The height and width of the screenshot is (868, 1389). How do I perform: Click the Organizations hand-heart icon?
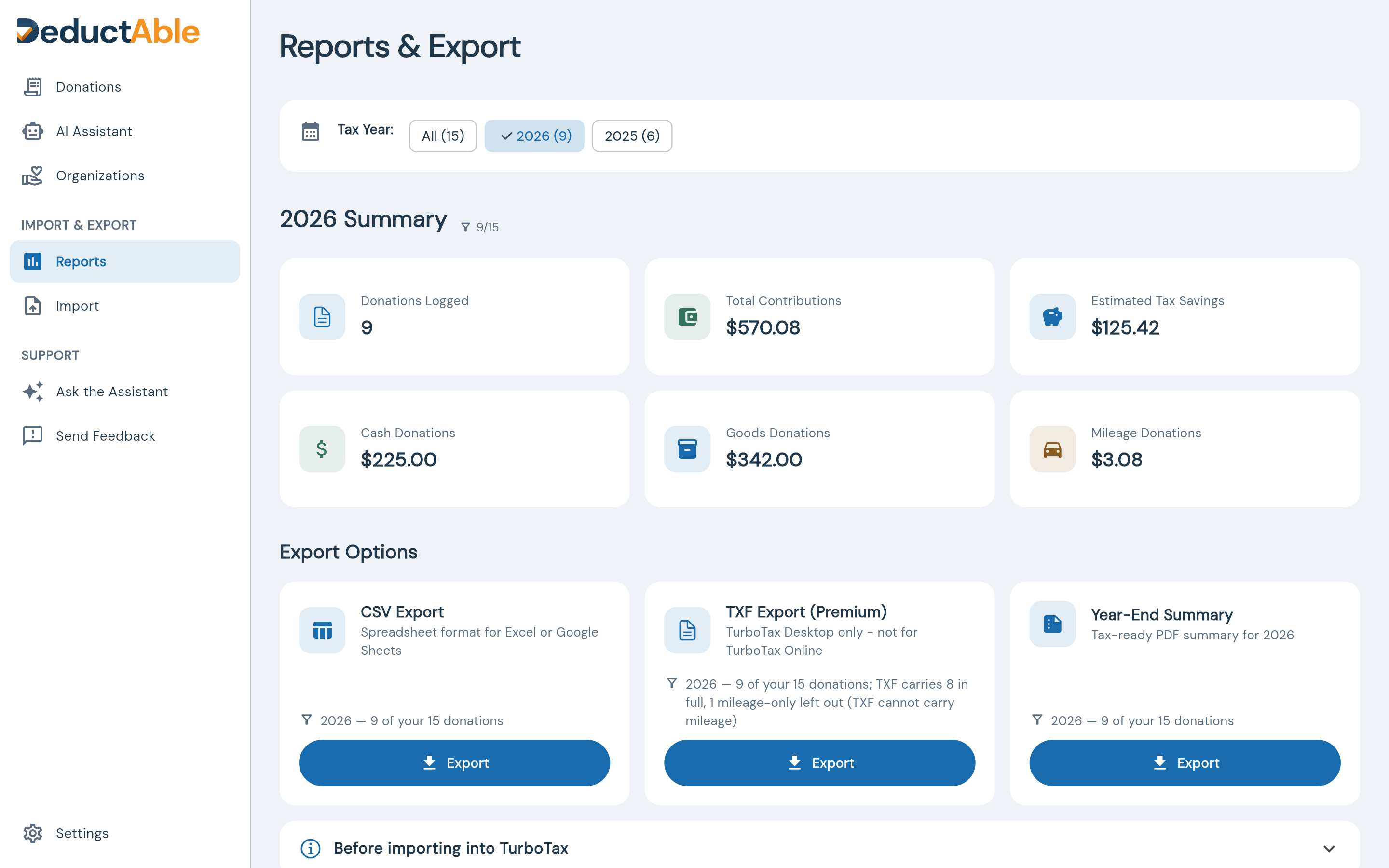pos(33,176)
